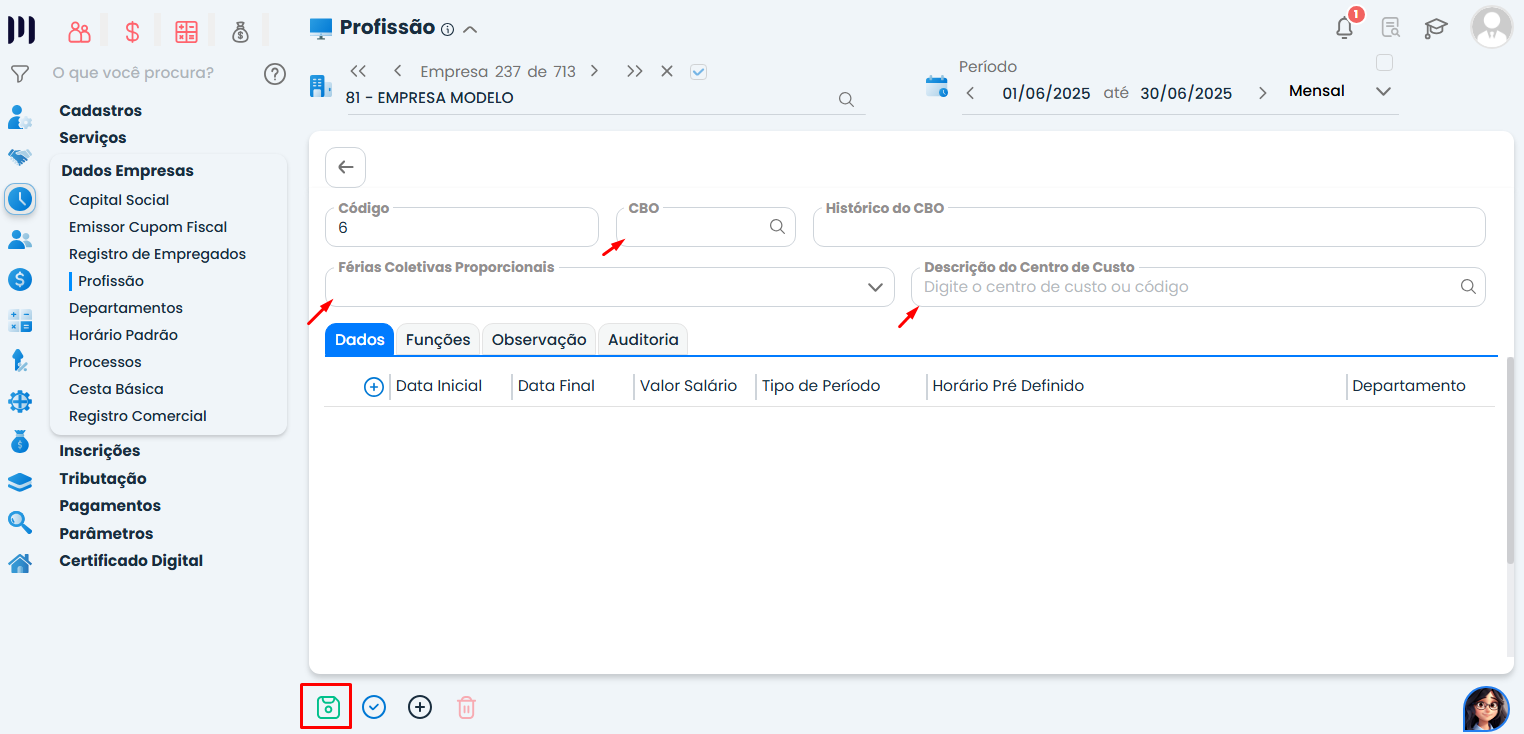Open the help question mark icon
Image resolution: width=1524 pixels, height=734 pixels.
point(275,74)
